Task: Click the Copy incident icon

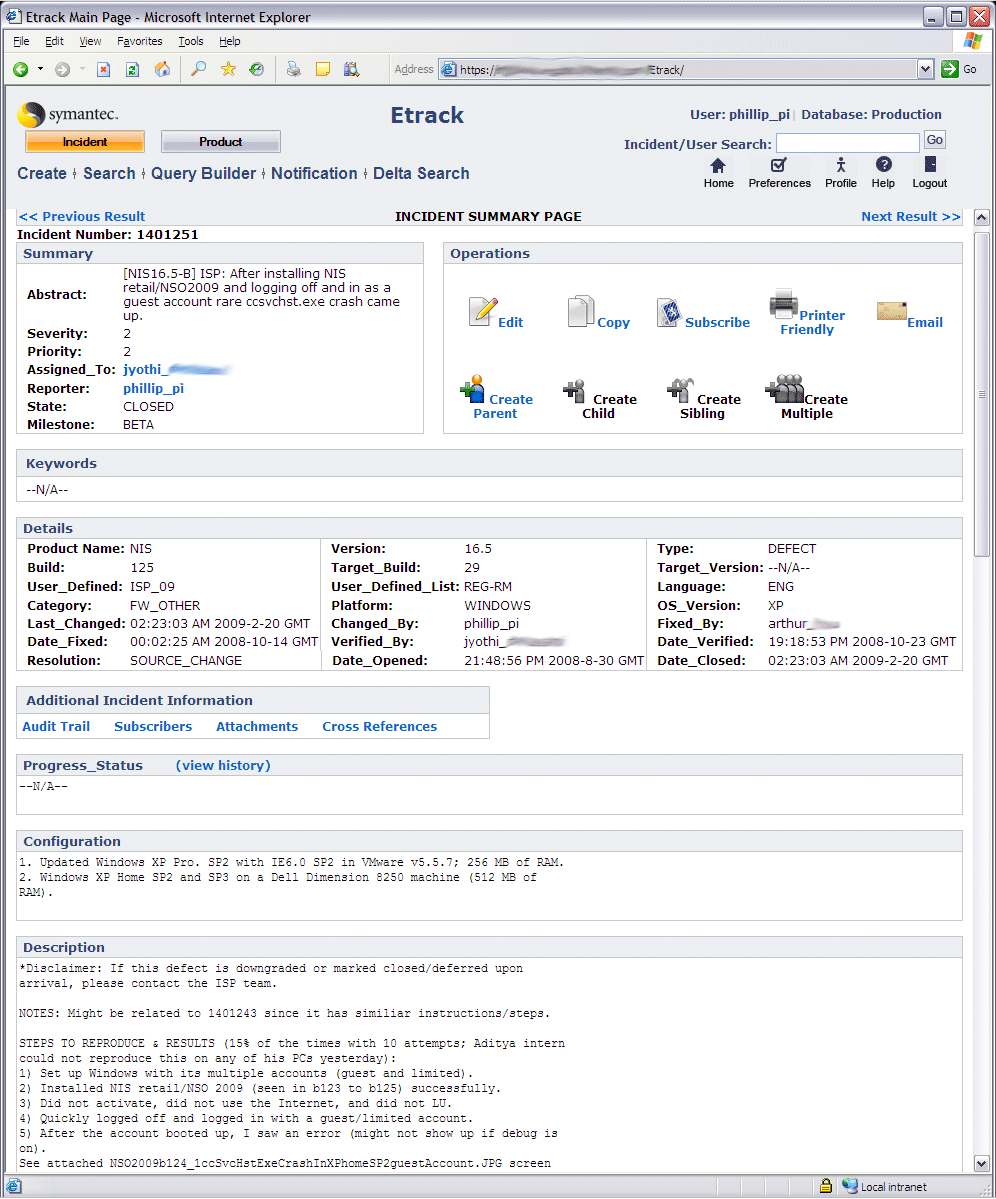Action: [581, 312]
